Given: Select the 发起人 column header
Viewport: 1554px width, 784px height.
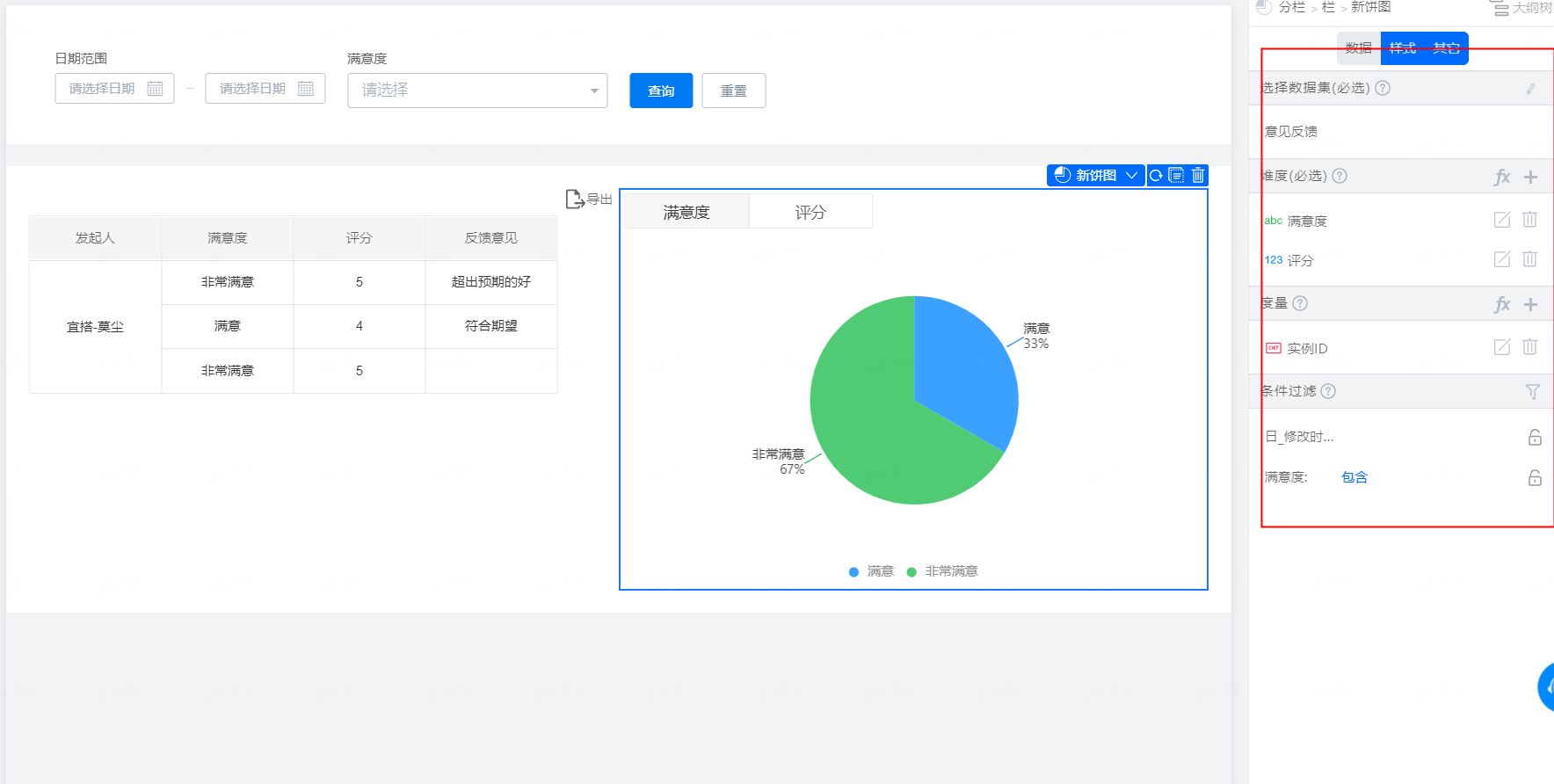Looking at the screenshot, I should tap(95, 238).
